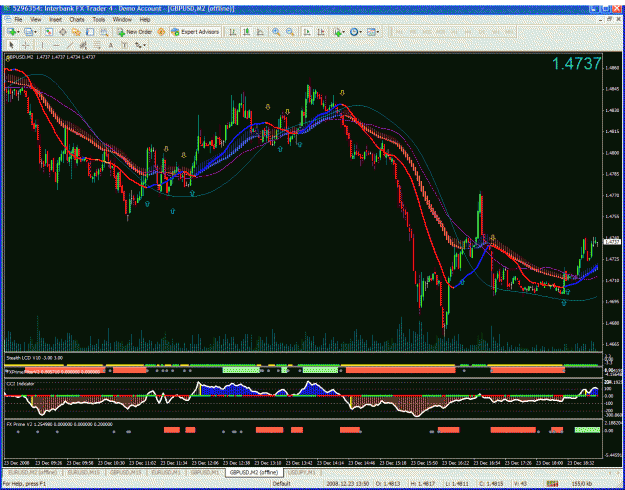Open the Periods clock dropdown
This screenshot has height=490, width=625.
pos(356,32)
